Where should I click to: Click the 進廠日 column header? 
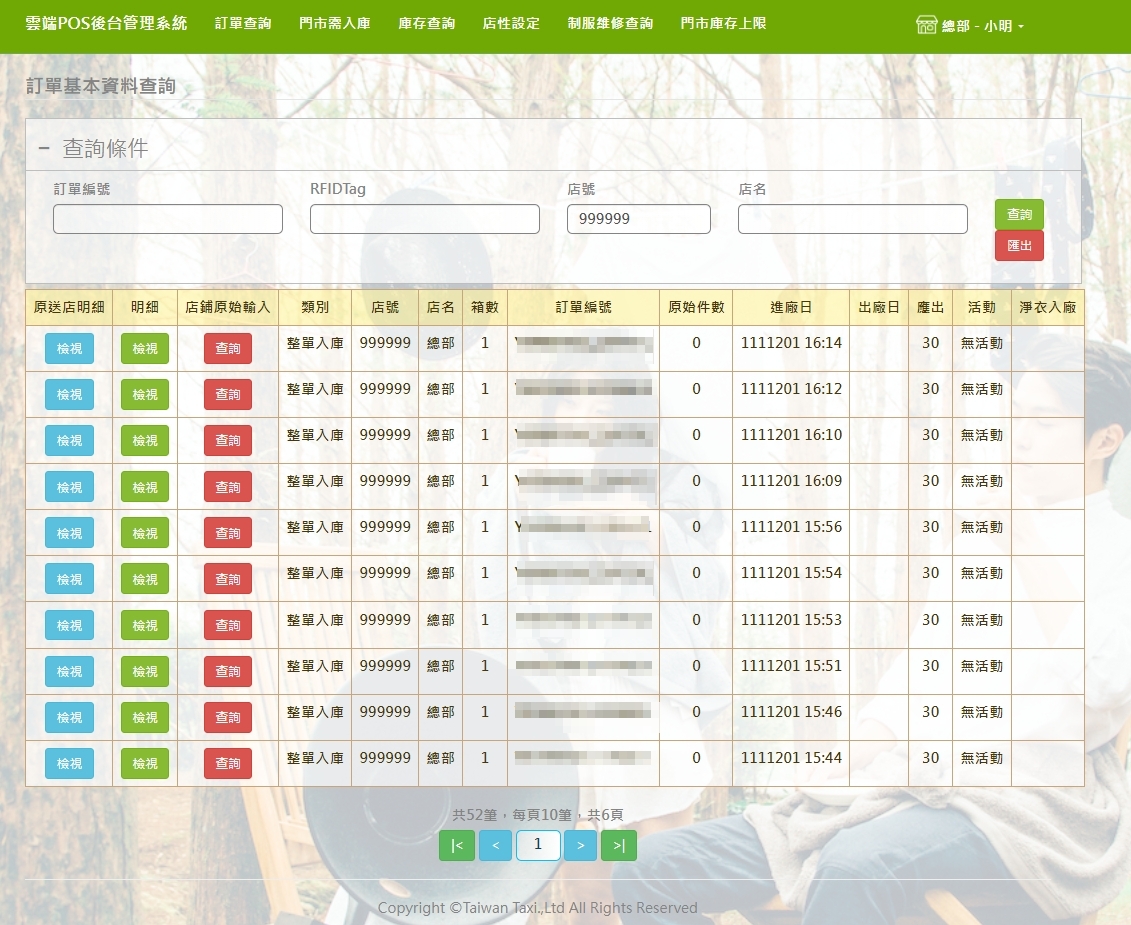point(791,307)
